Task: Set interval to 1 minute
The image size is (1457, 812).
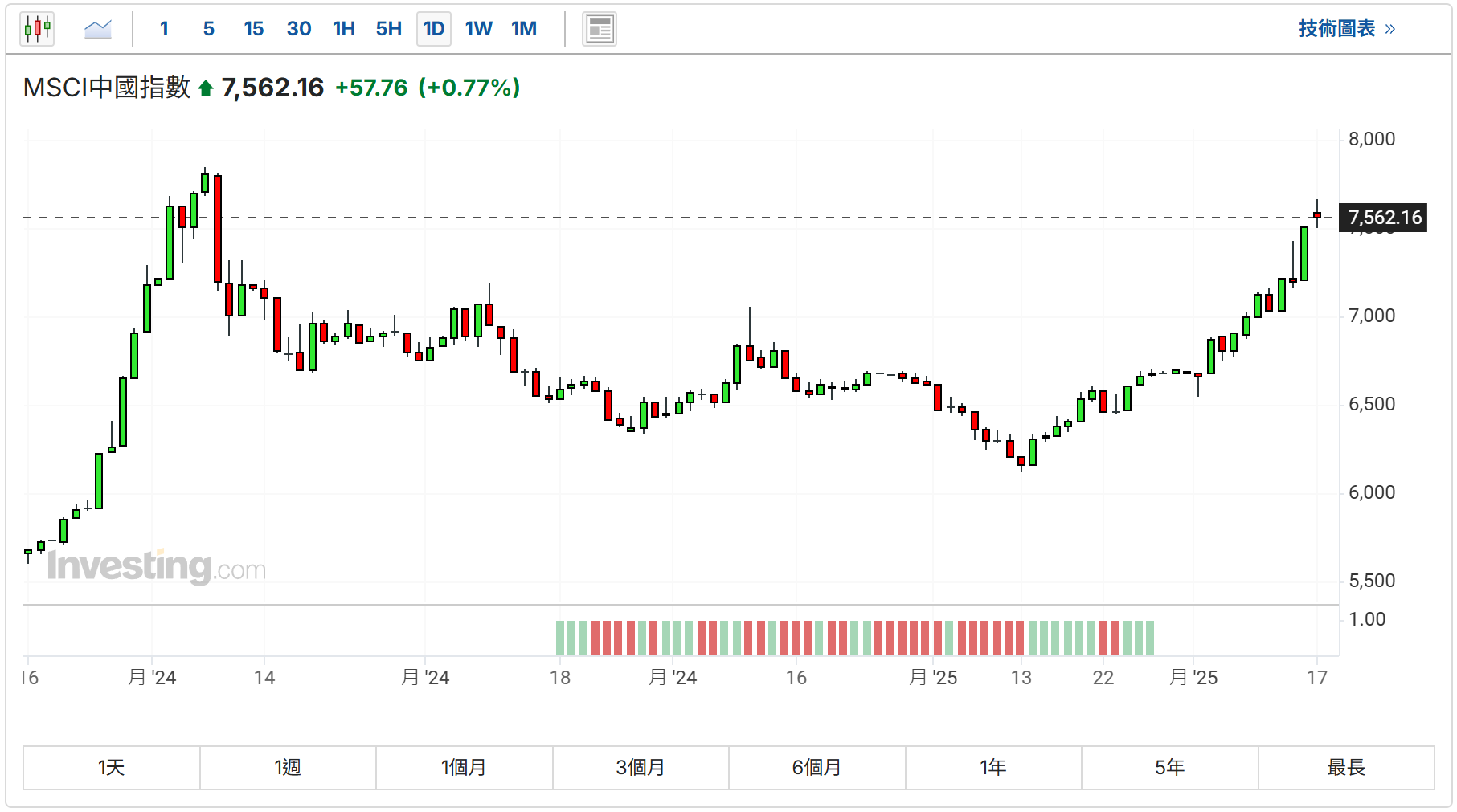Action: click(164, 29)
